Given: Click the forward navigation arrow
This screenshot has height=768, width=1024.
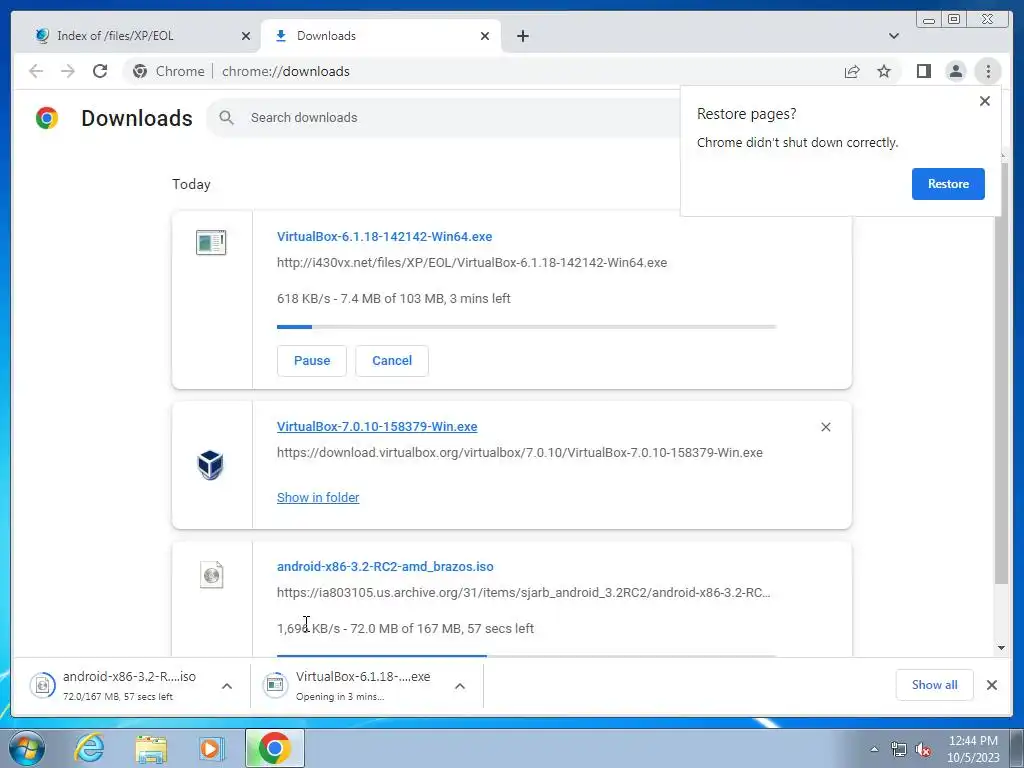Looking at the screenshot, I should pos(68,71).
